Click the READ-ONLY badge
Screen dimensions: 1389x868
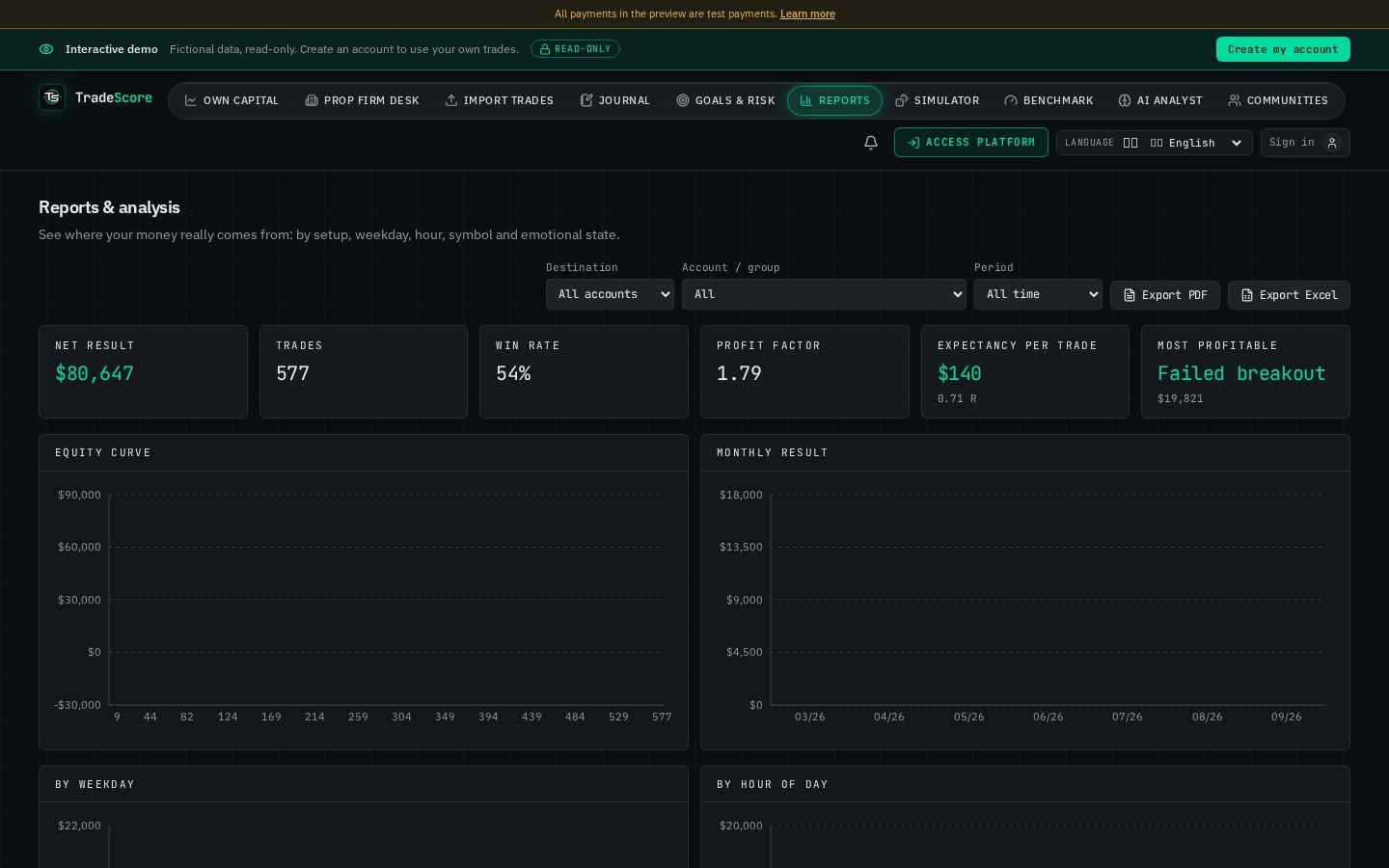pos(575,49)
